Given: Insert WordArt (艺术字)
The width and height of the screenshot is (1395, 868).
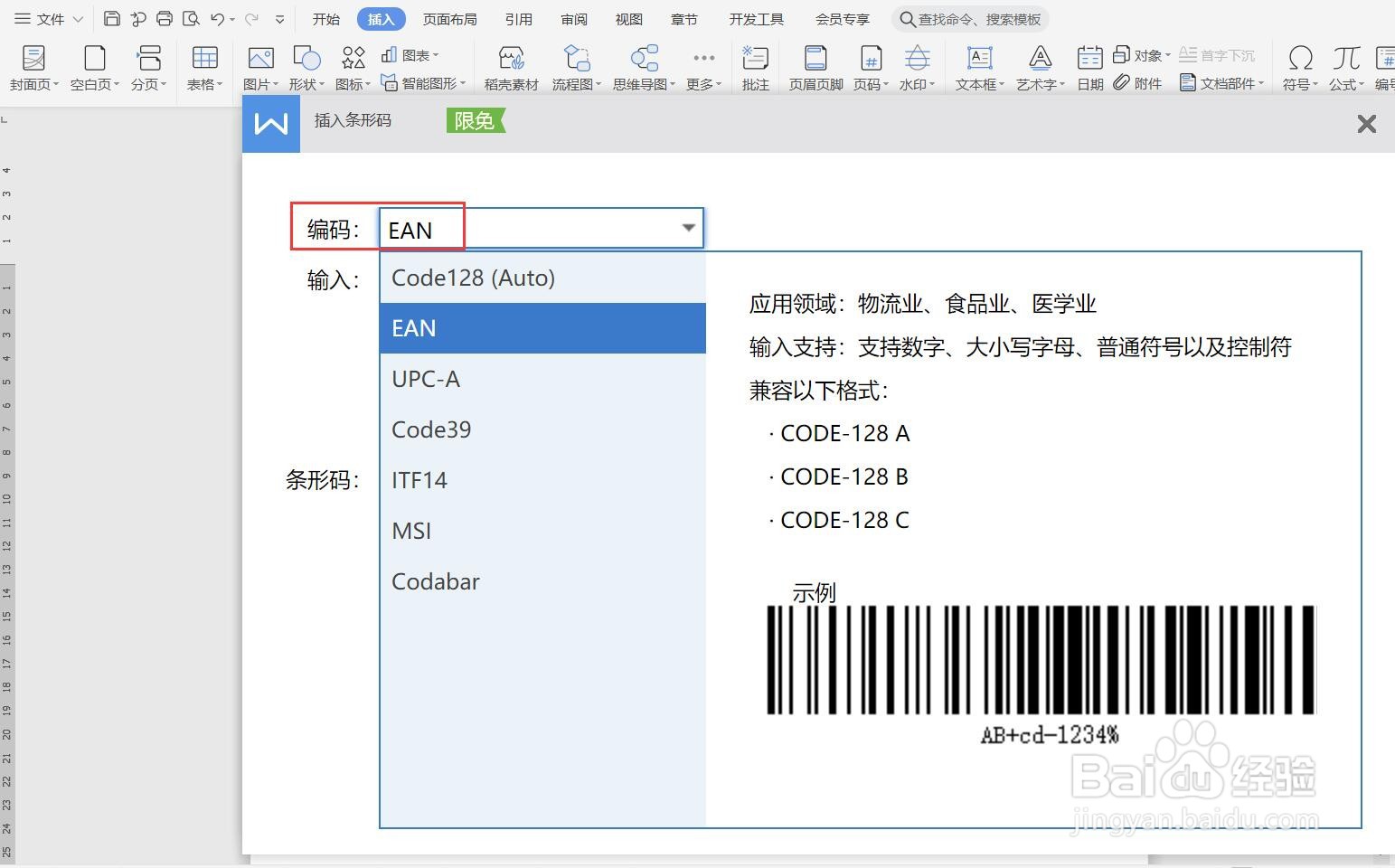Looking at the screenshot, I should coord(1041,68).
